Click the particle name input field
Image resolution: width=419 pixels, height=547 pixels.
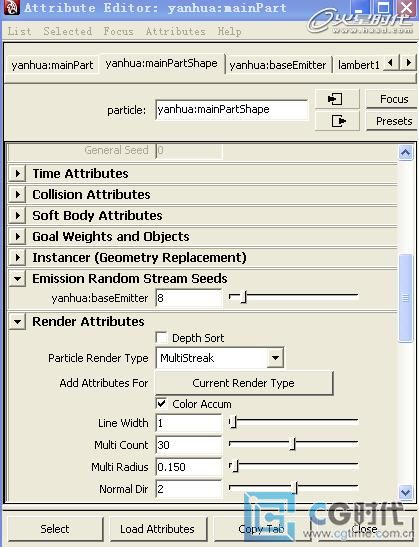(x=232, y=110)
